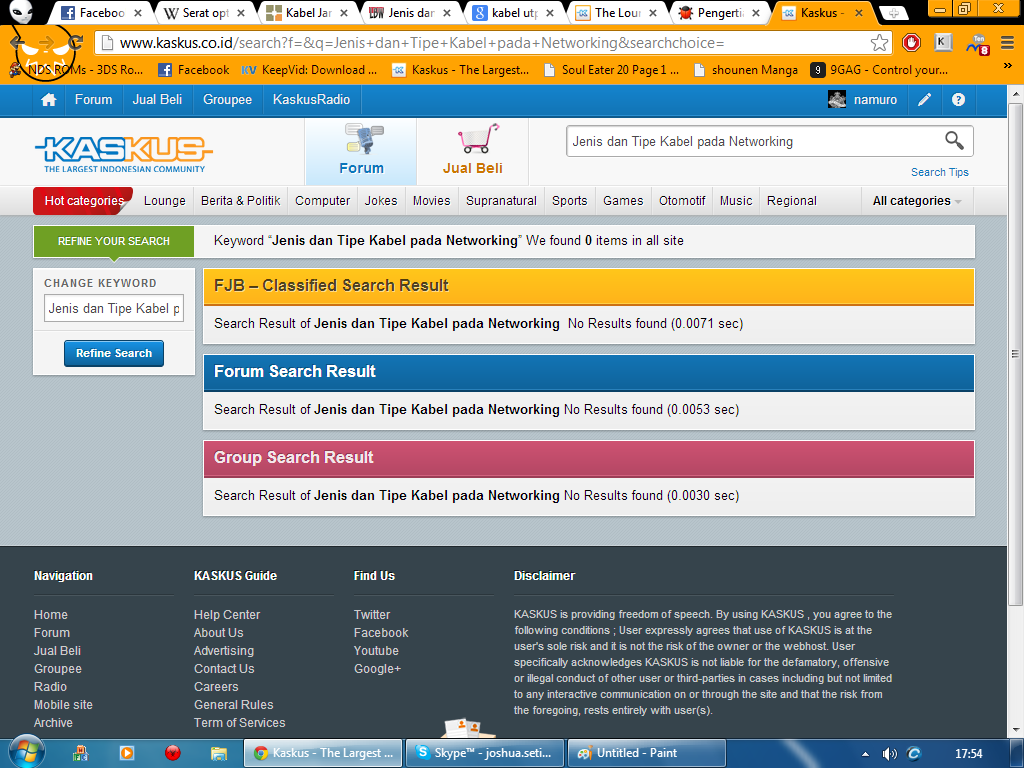Open the shounen Manga bookmark
The width and height of the screenshot is (1024, 768).
pyautogui.click(x=746, y=70)
